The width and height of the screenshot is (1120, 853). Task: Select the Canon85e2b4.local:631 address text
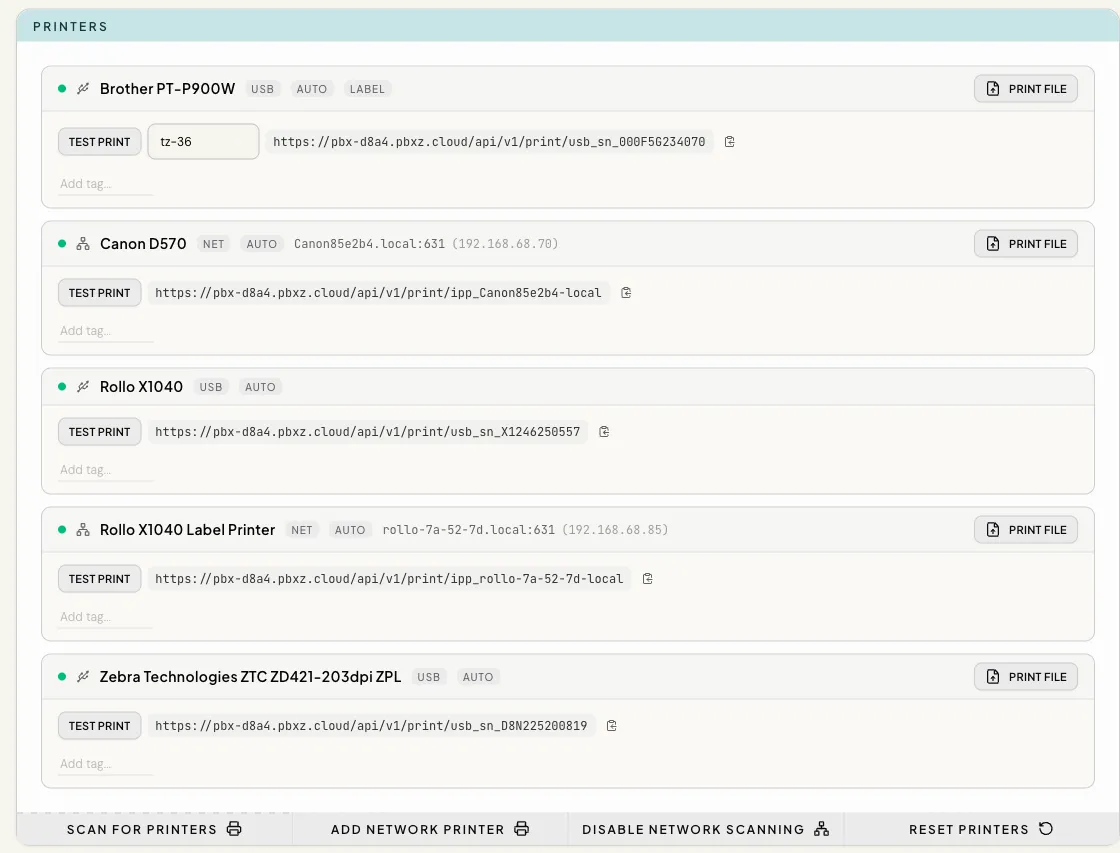[x=369, y=244]
